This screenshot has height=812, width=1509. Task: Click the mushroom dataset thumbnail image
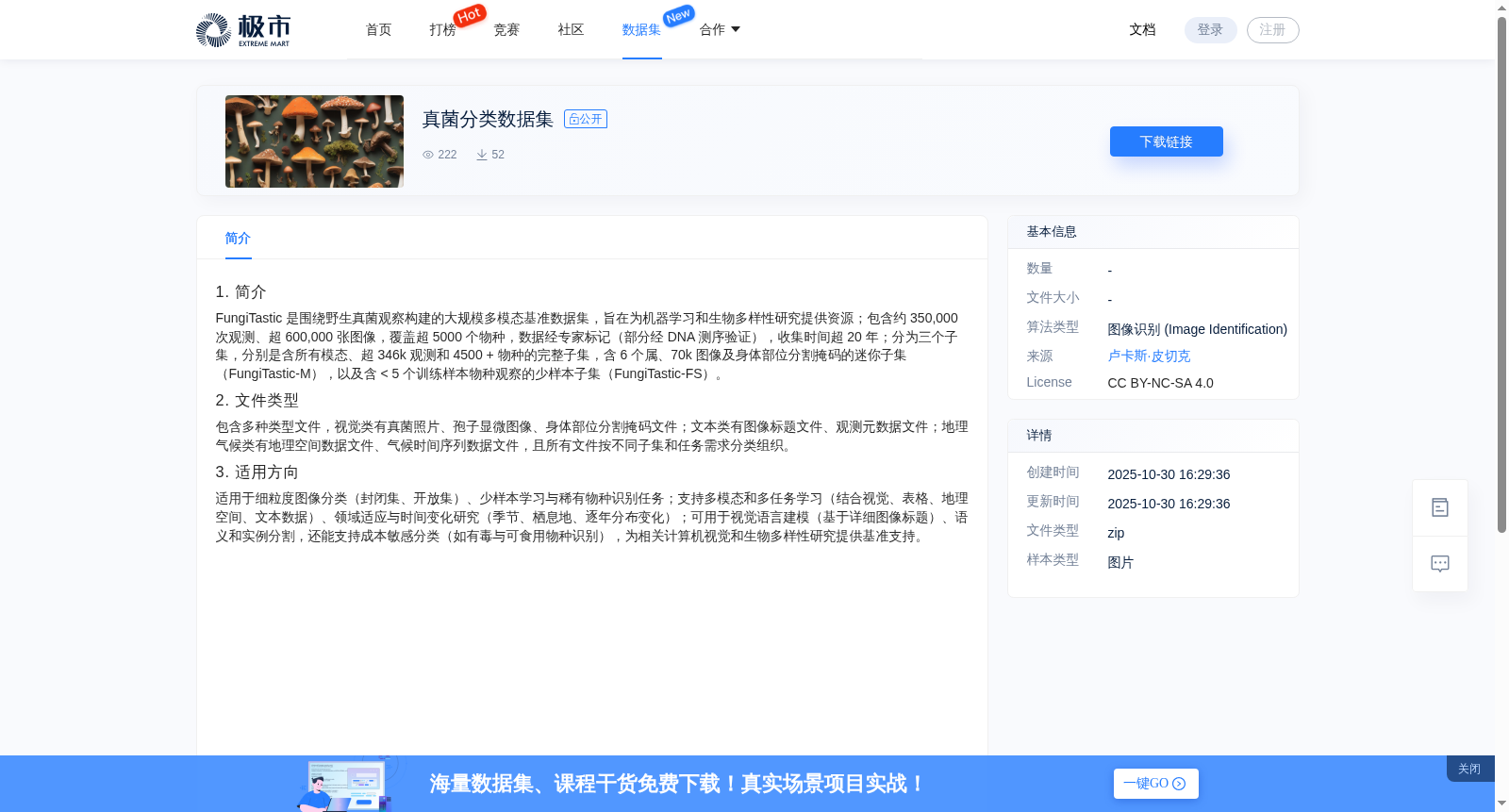315,141
